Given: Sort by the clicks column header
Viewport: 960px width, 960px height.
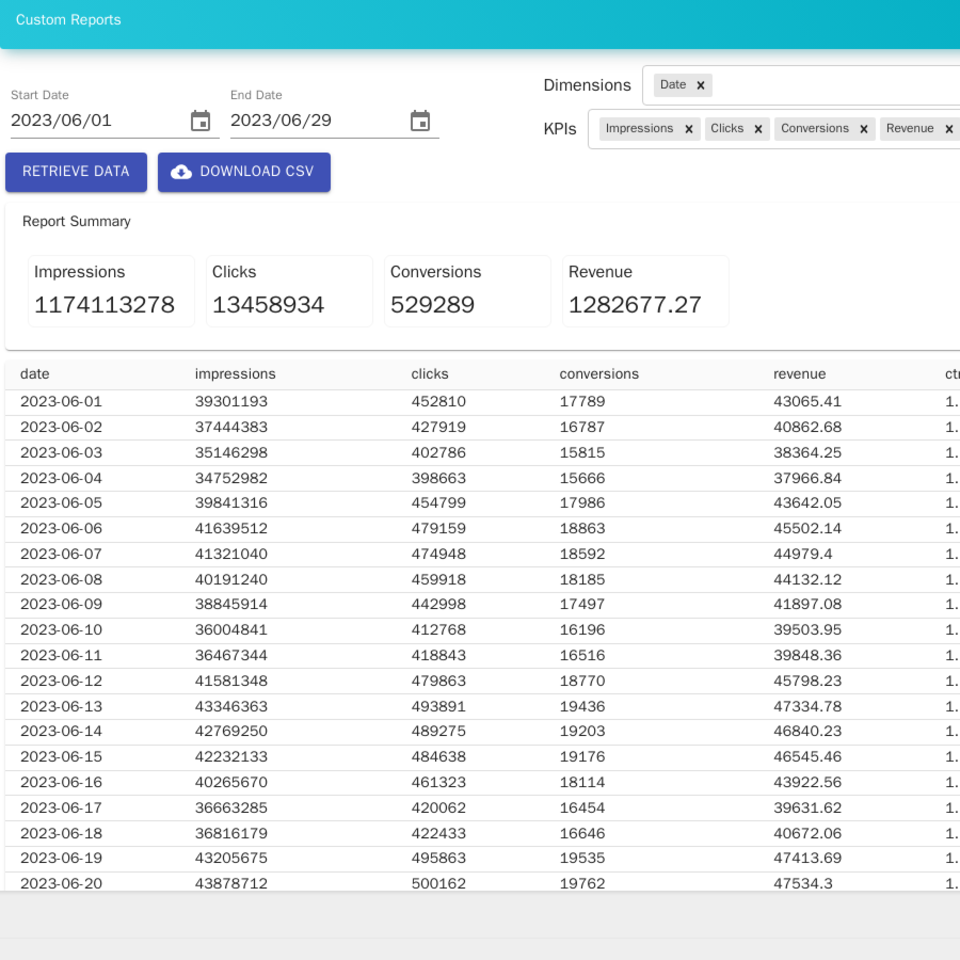Looking at the screenshot, I should [430, 374].
